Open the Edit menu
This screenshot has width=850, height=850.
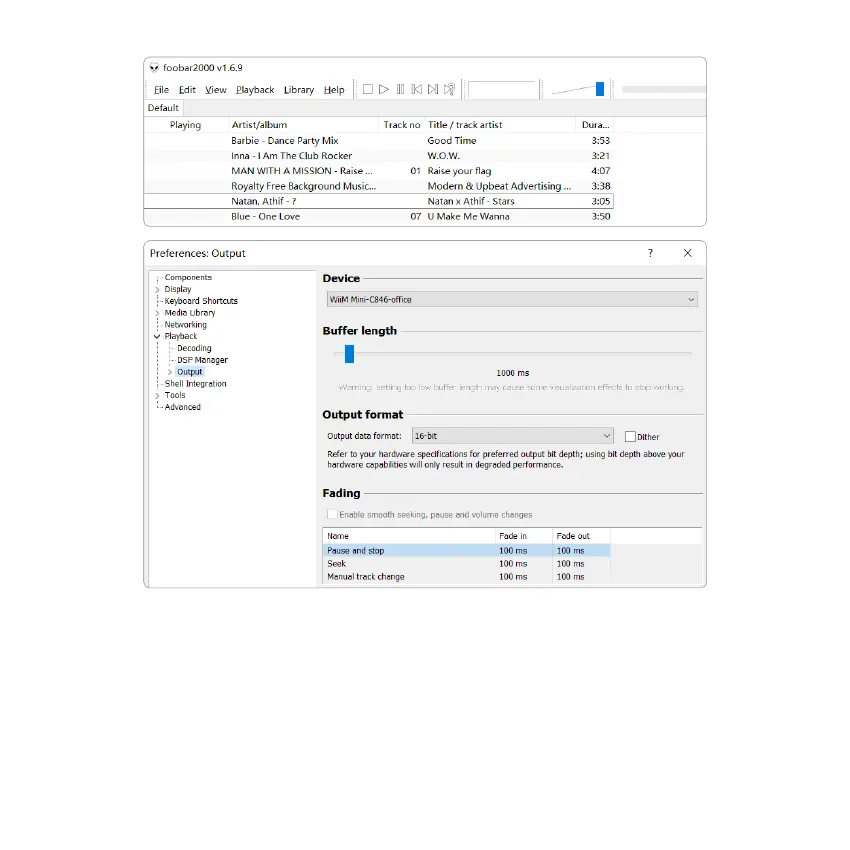pyautogui.click(x=187, y=90)
